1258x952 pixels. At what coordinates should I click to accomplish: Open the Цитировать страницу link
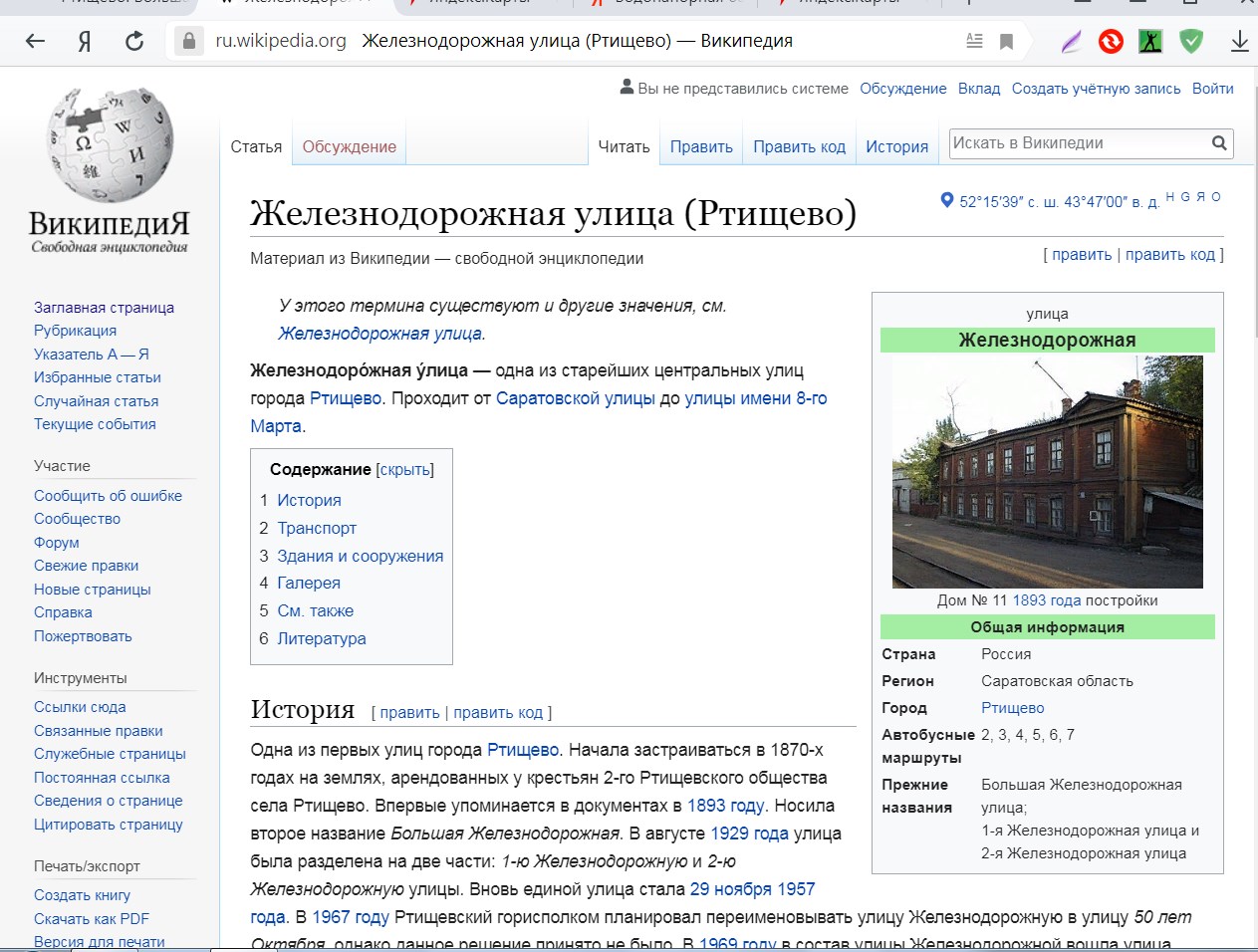click(109, 825)
